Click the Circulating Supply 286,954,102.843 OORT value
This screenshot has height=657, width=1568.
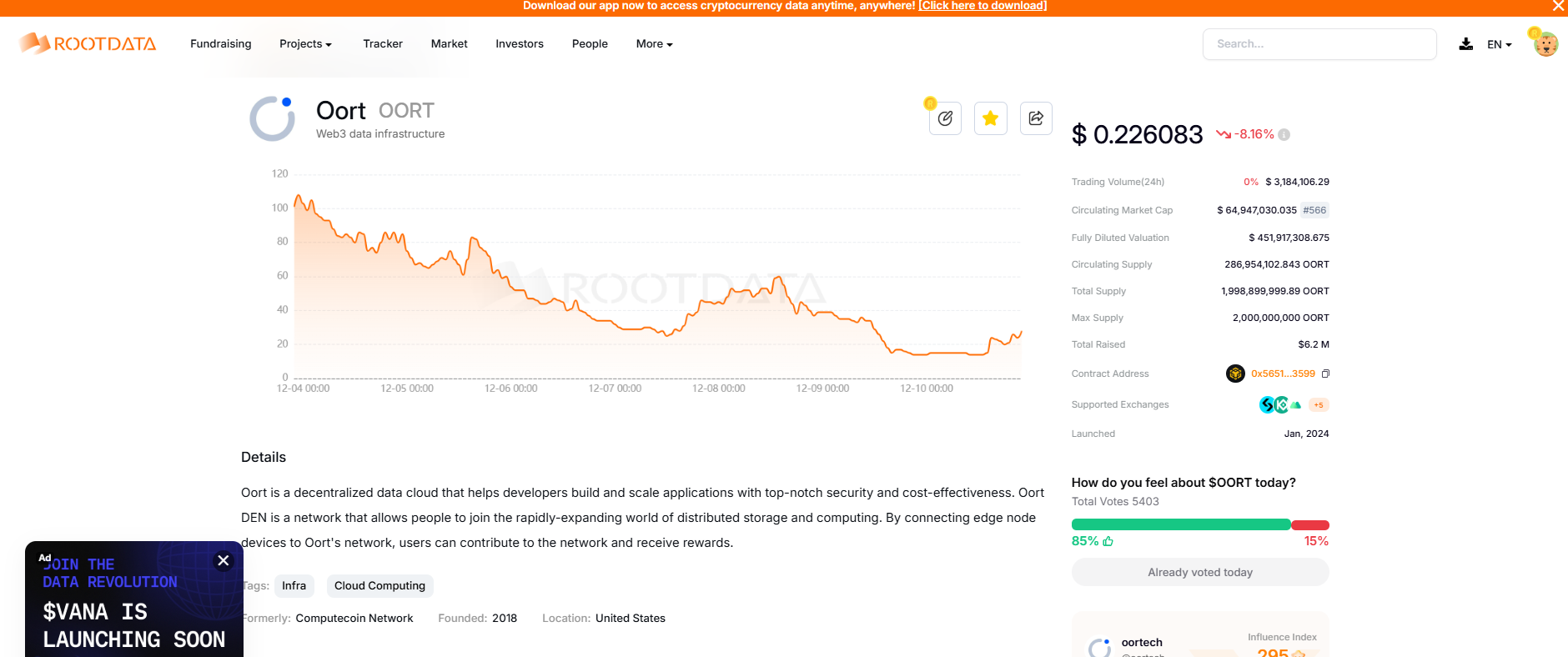(x=1277, y=264)
